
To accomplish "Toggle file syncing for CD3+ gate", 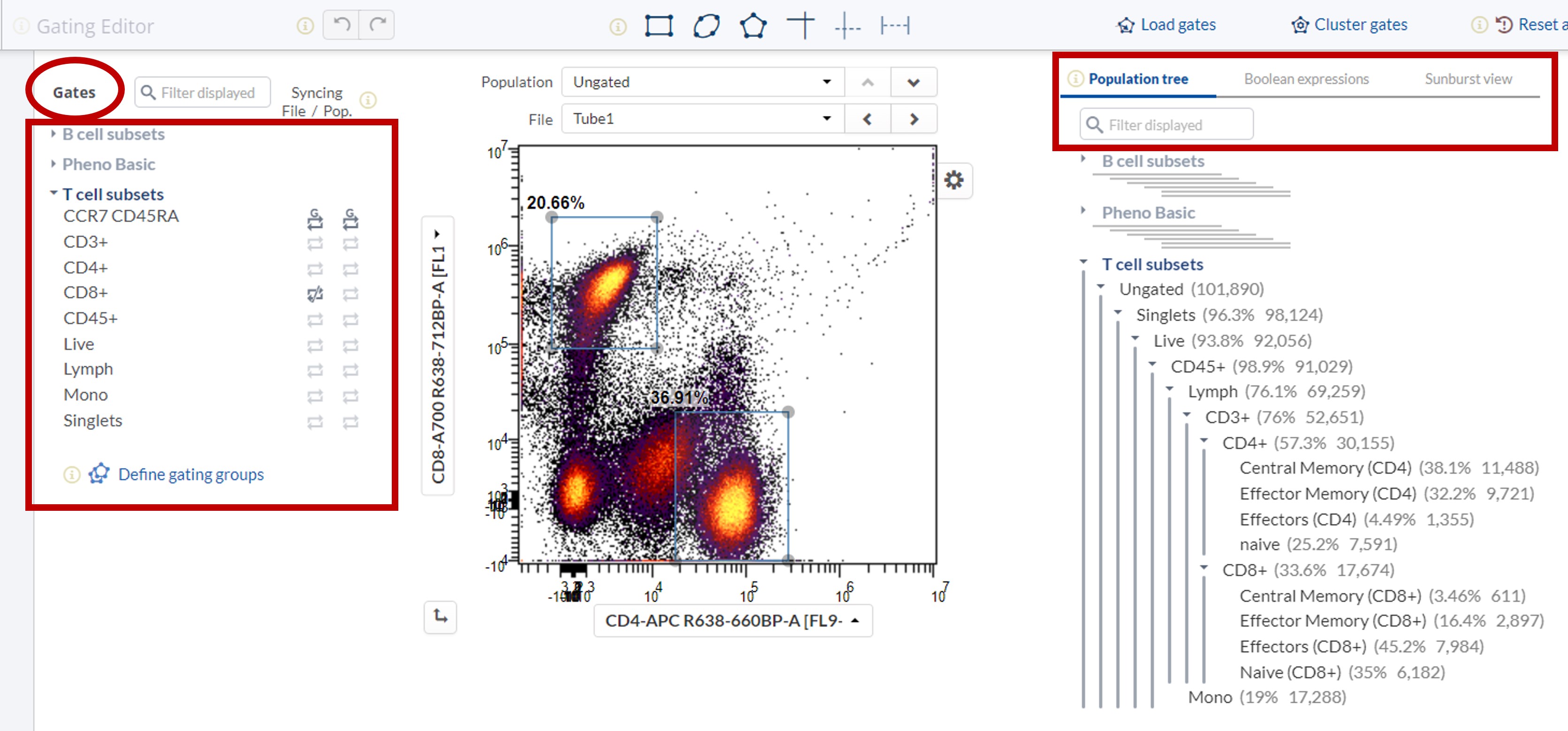I will tap(315, 244).
